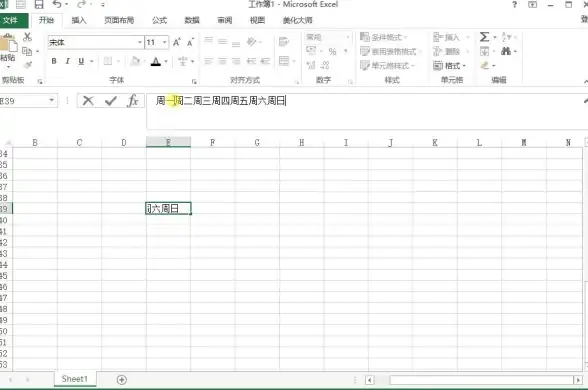Viewport: 588px width, 390px height.
Task: Click the Fill down icon in editing group
Action: click(x=484, y=51)
